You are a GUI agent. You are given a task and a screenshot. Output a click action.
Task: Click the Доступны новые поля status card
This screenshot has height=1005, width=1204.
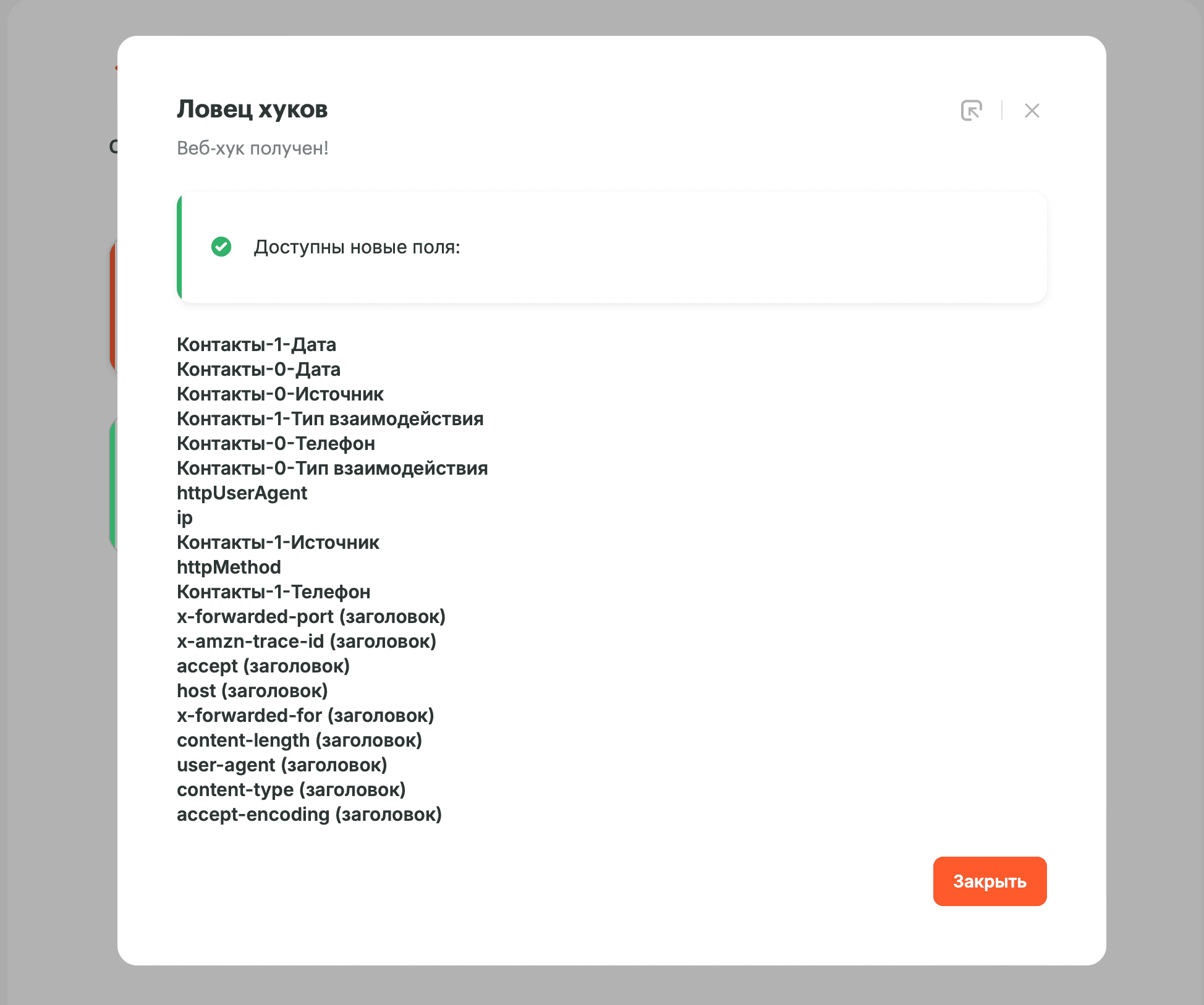(611, 247)
